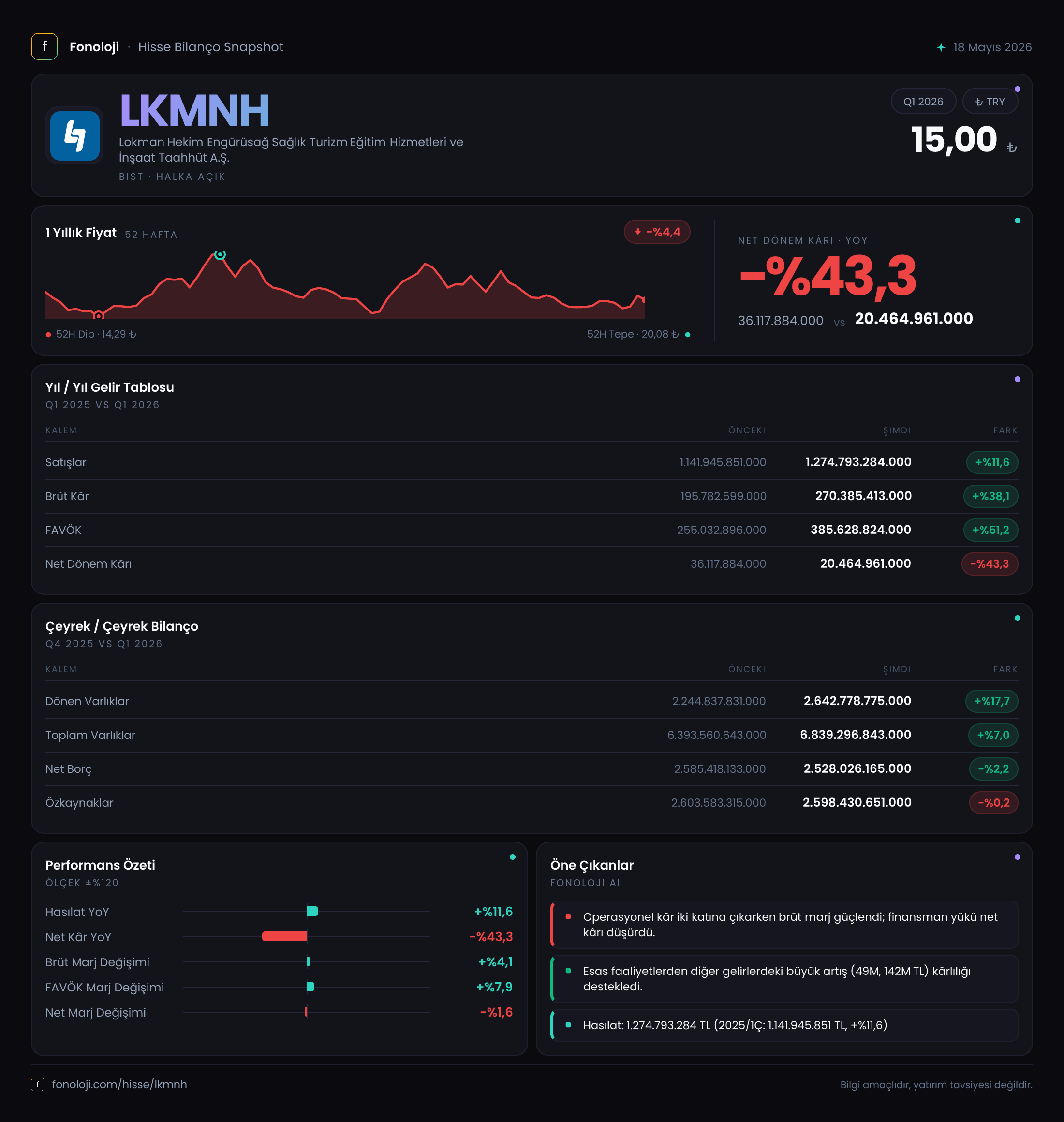
Task: Click the down-arrow -%4,4 price change badge
Action: click(x=657, y=232)
